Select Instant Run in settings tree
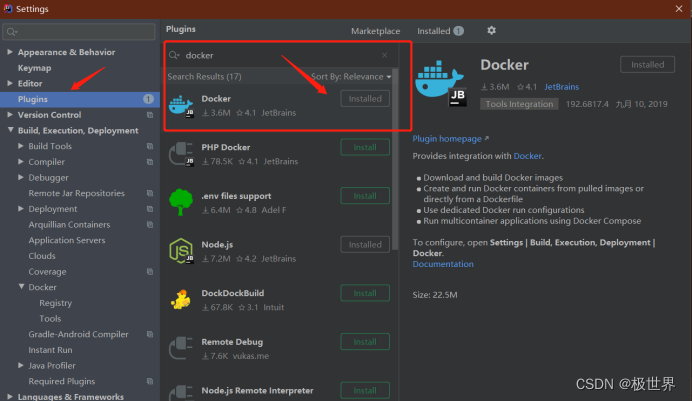This screenshot has height=401, width=692. click(50, 350)
